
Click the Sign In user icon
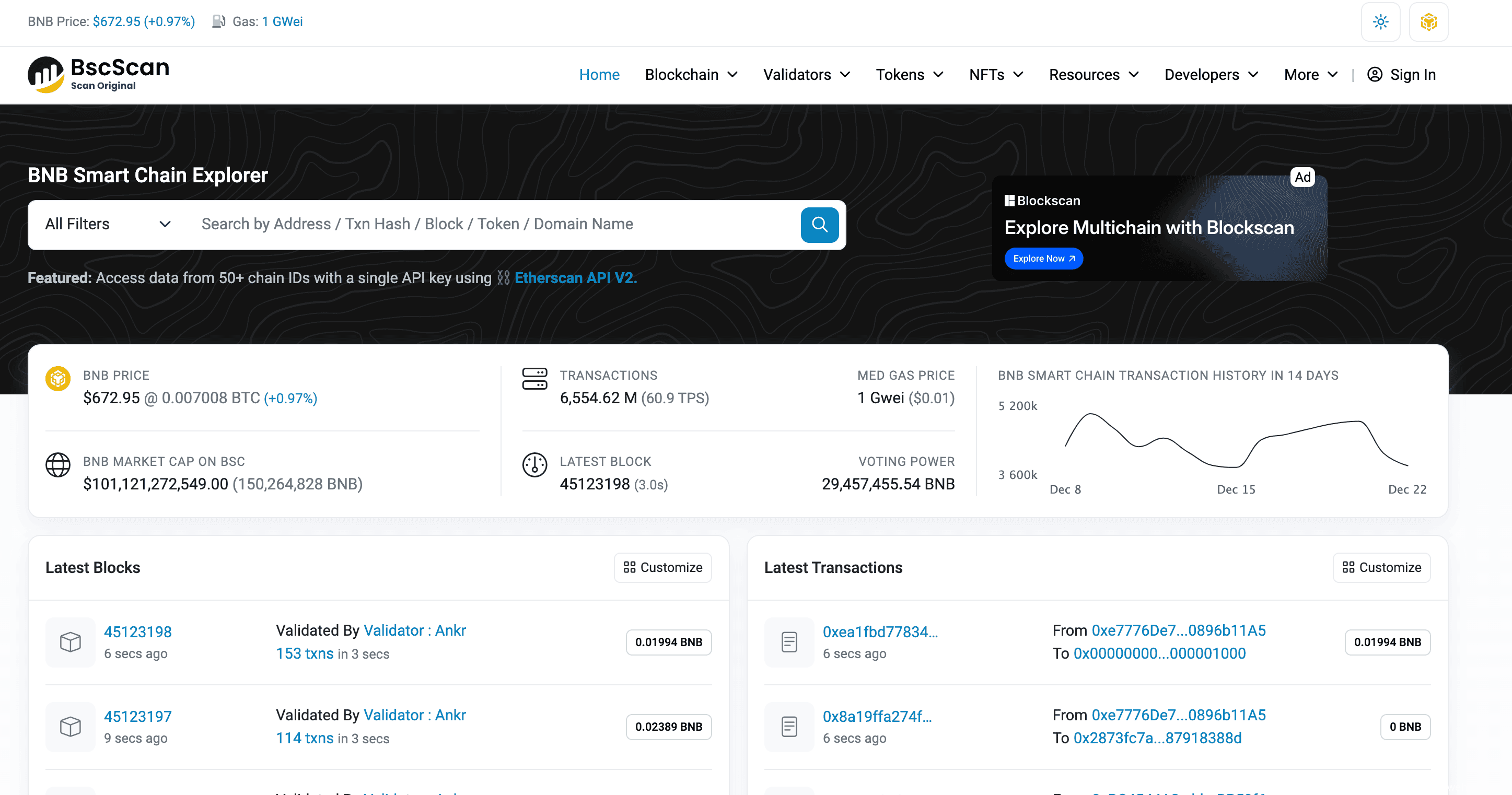(x=1375, y=75)
